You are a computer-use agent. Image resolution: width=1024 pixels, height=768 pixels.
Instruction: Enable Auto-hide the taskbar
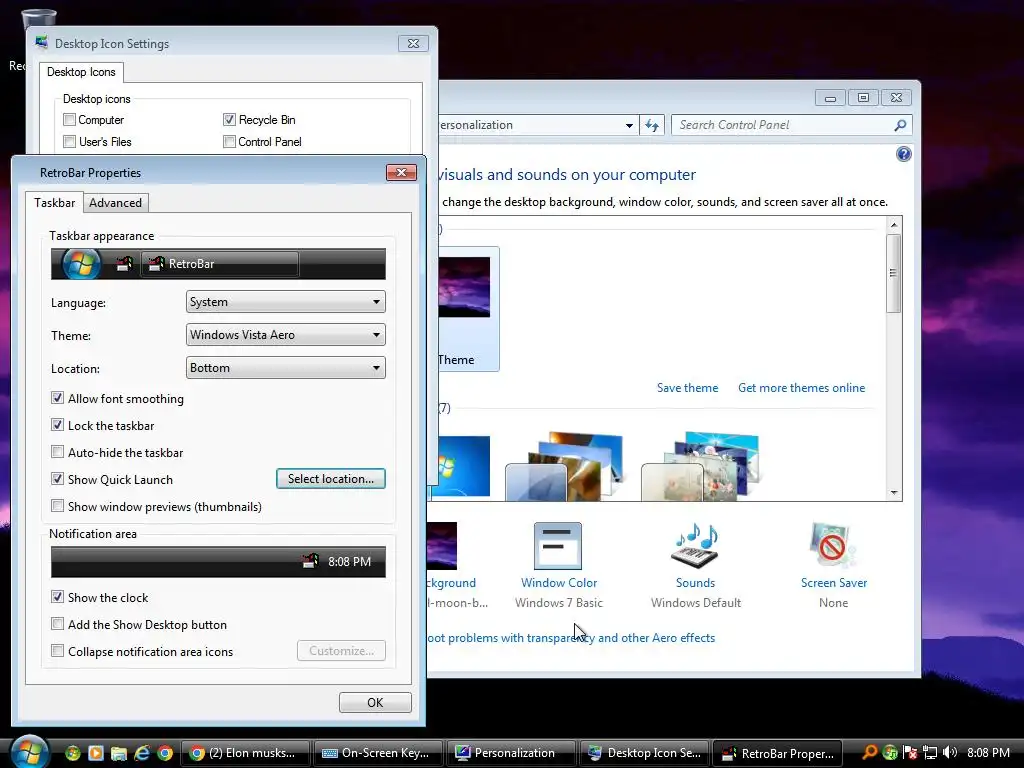57,452
